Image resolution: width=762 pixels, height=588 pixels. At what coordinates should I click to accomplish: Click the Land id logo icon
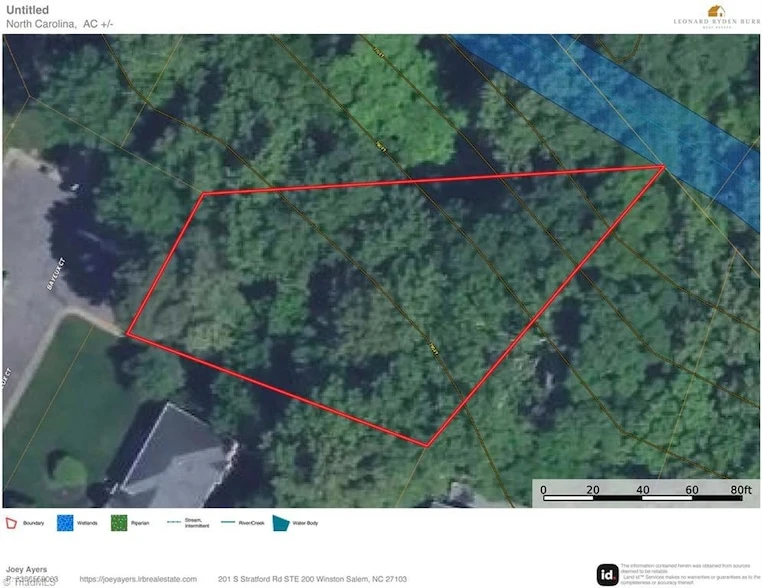click(x=607, y=574)
